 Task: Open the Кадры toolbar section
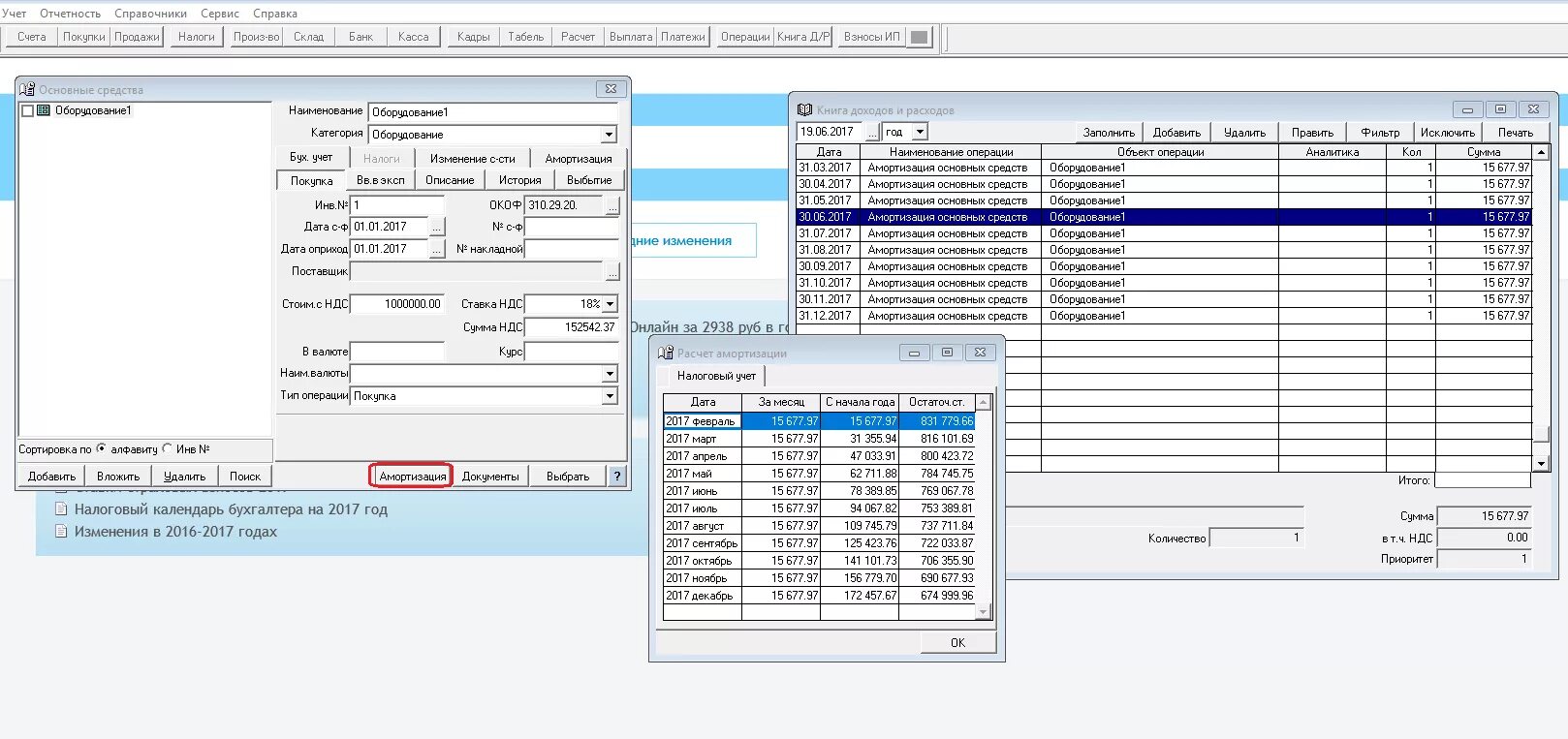(x=473, y=37)
